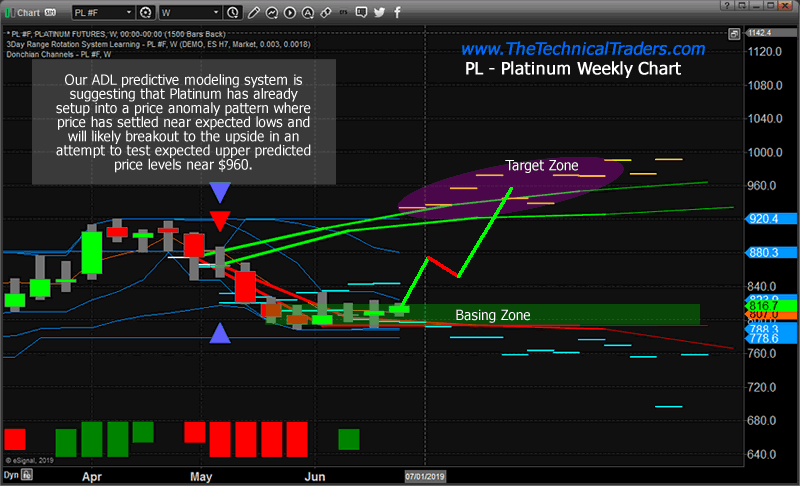800x486 pixels.
Task: Click the 760.0 price axis label
Action: pos(762,353)
